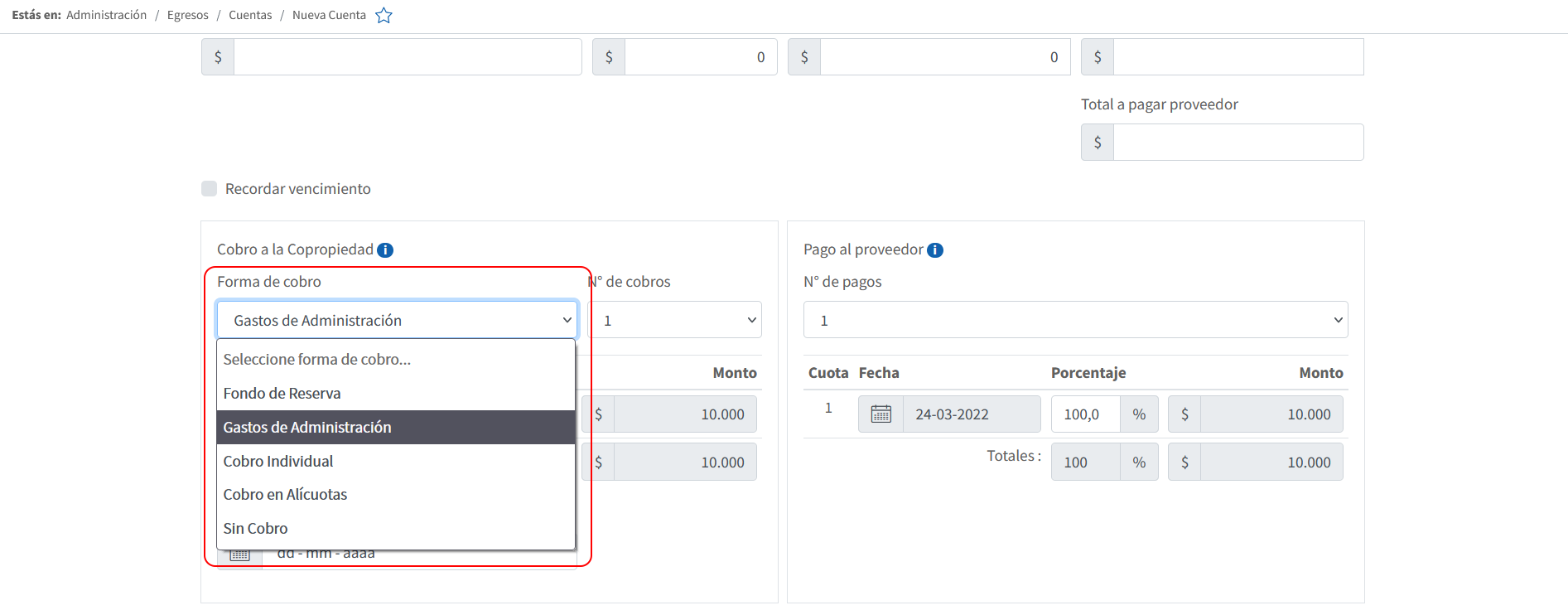This screenshot has width=1568, height=615.
Task: Go to the Egresos breadcrumb
Action: coord(188,15)
